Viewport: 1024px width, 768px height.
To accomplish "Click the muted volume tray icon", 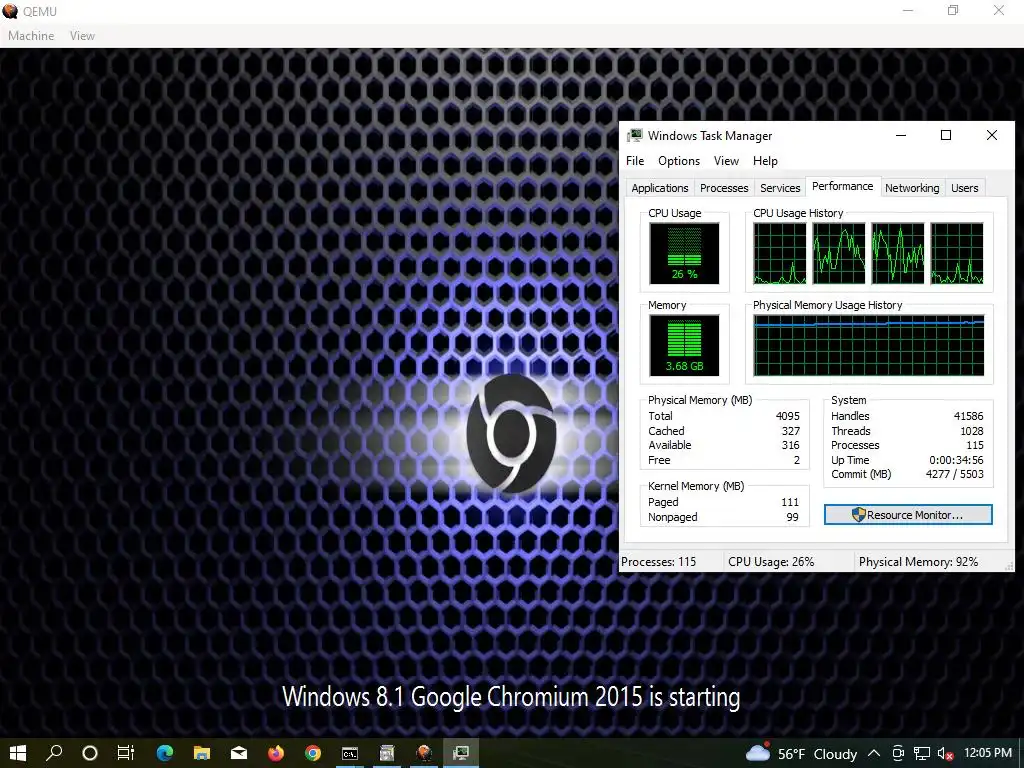I will 945,754.
